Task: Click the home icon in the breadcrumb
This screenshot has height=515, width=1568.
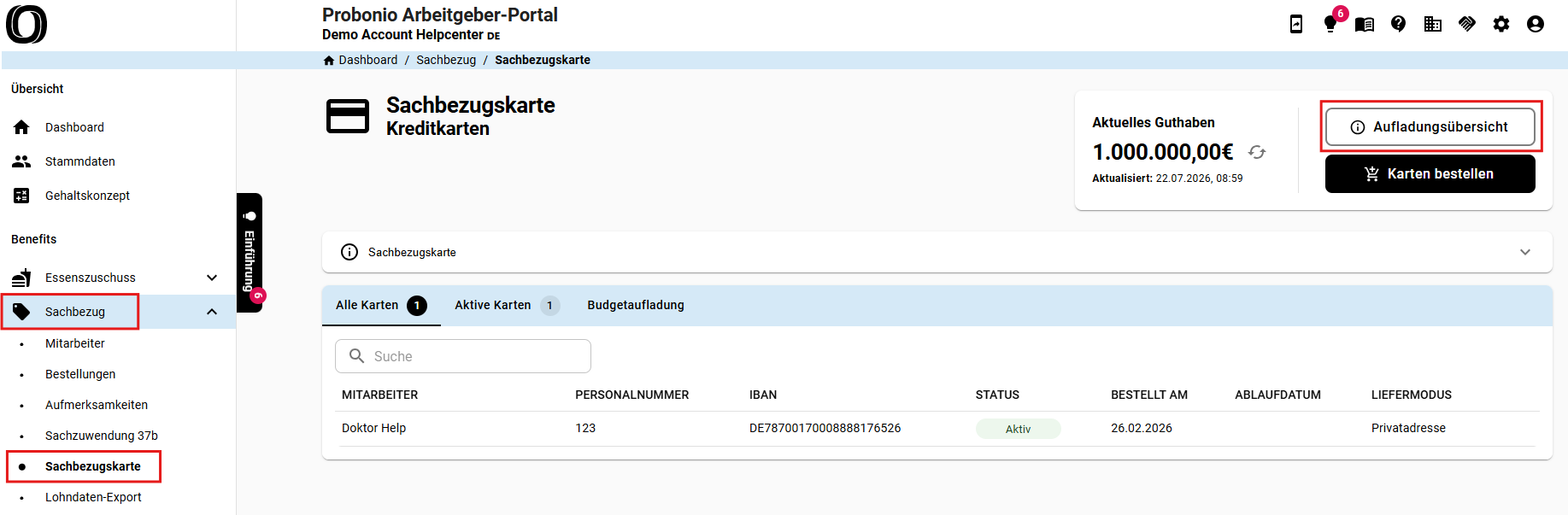Action: (329, 60)
